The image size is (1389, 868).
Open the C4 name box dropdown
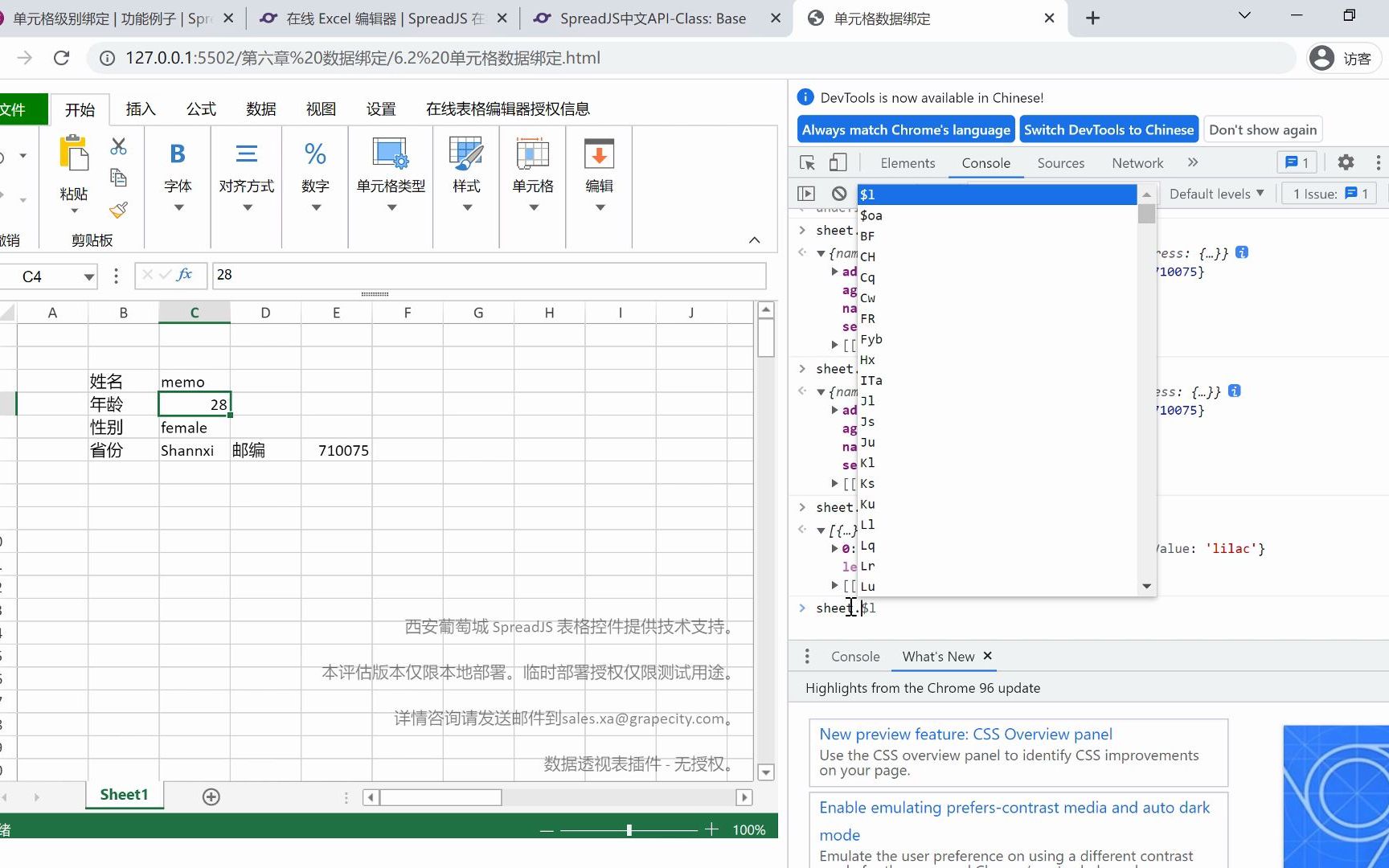pyautogui.click(x=88, y=277)
